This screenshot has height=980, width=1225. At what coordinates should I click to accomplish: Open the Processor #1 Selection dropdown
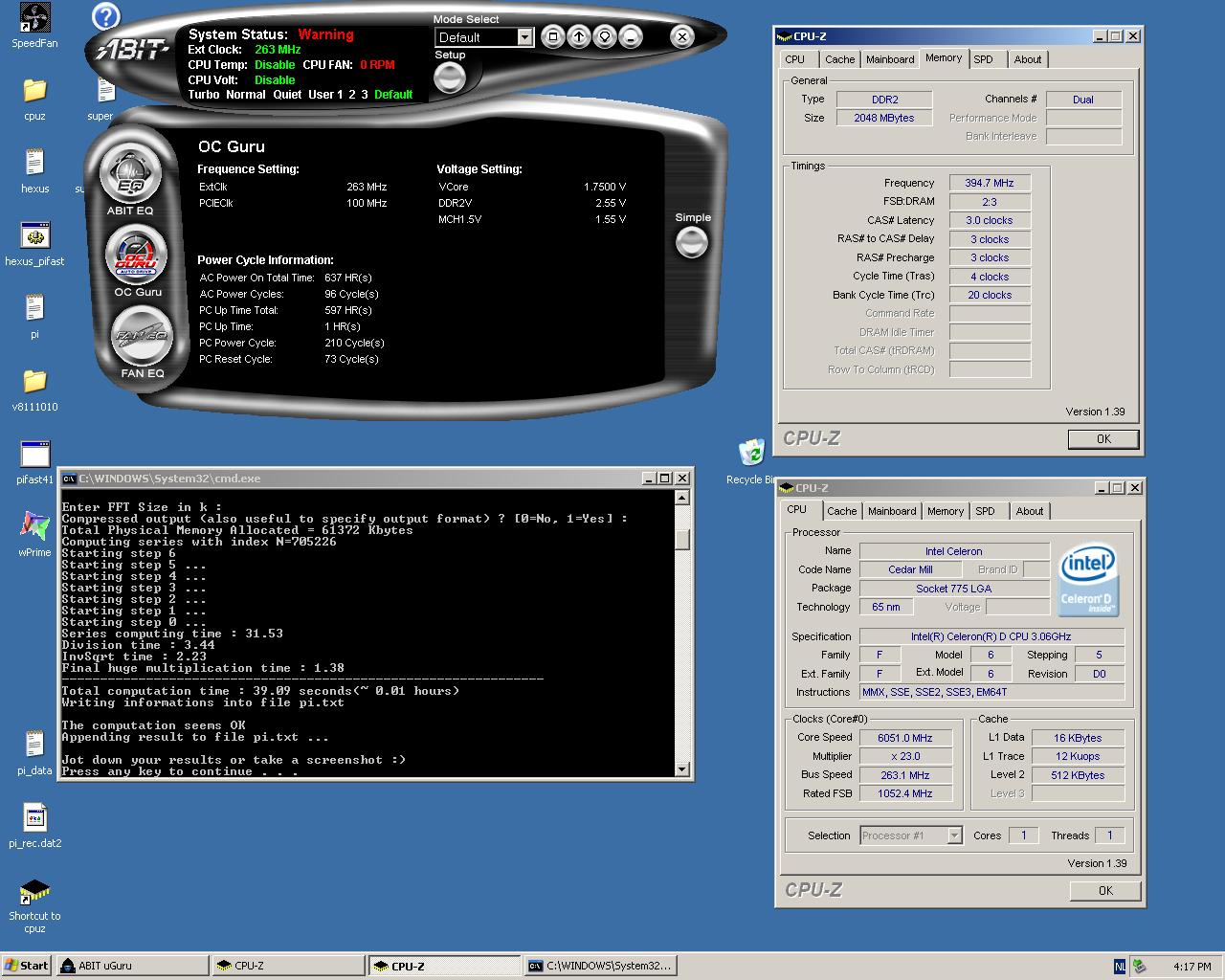tap(910, 835)
